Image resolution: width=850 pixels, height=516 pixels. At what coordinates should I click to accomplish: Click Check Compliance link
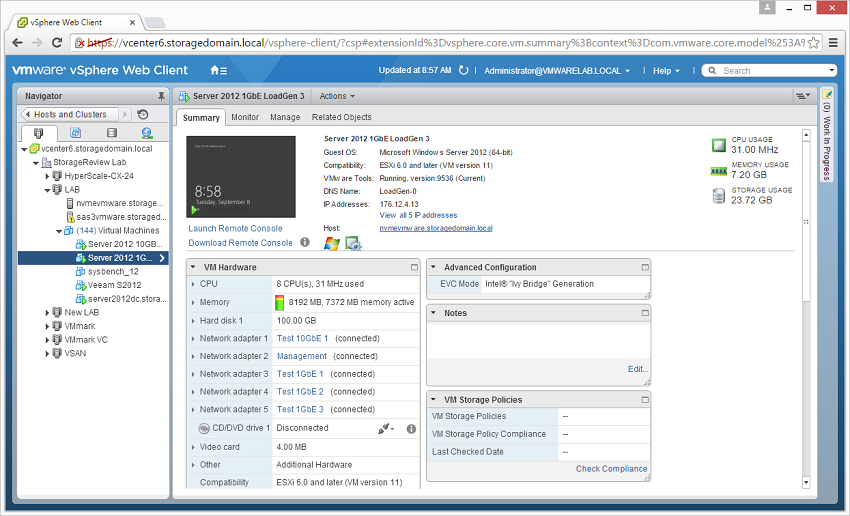(611, 469)
